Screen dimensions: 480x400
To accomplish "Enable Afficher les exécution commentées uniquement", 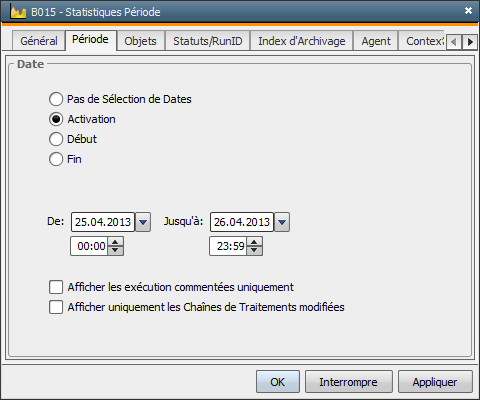I will click(56, 287).
